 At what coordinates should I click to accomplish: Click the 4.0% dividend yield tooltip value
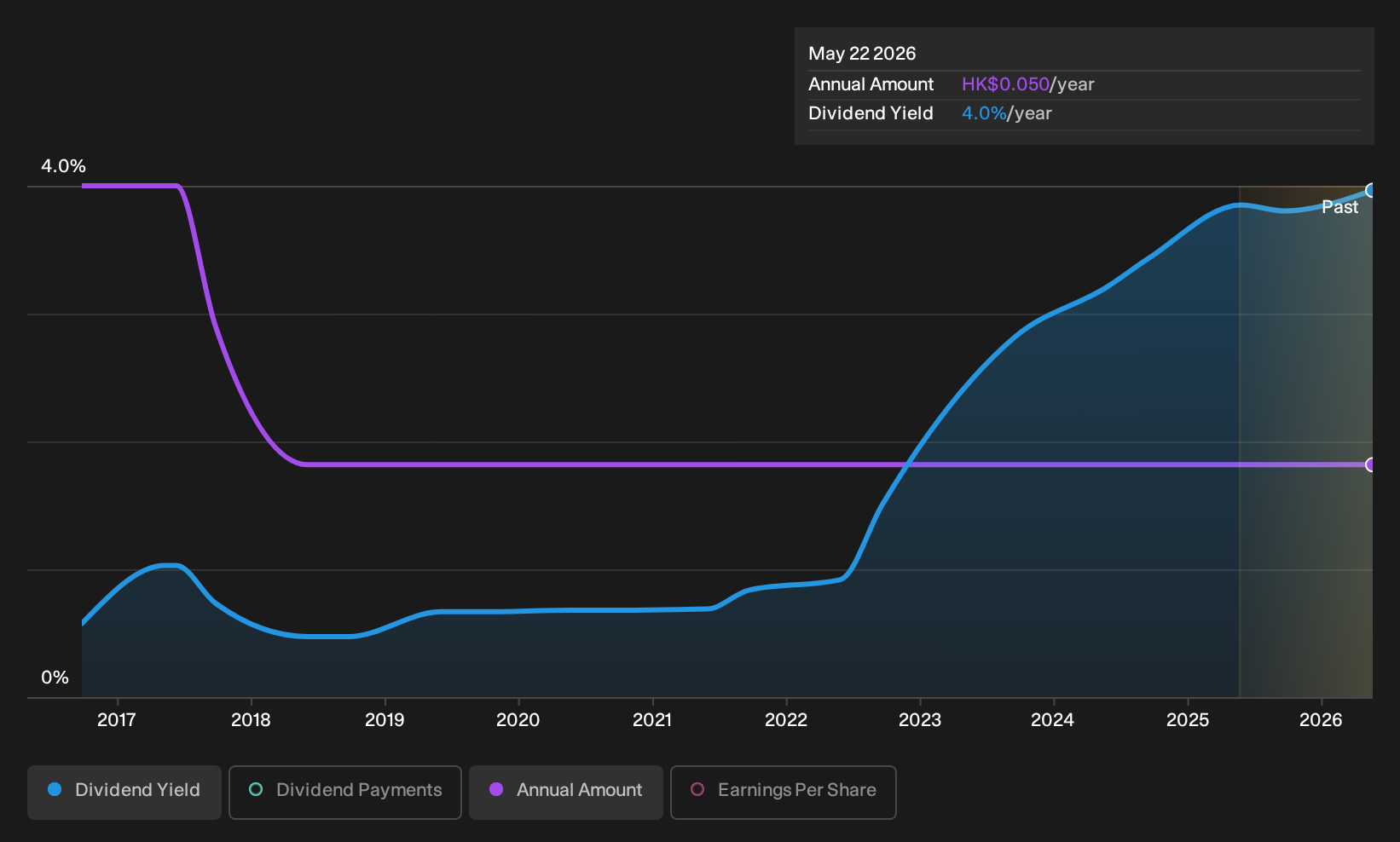pyautogui.click(x=984, y=113)
